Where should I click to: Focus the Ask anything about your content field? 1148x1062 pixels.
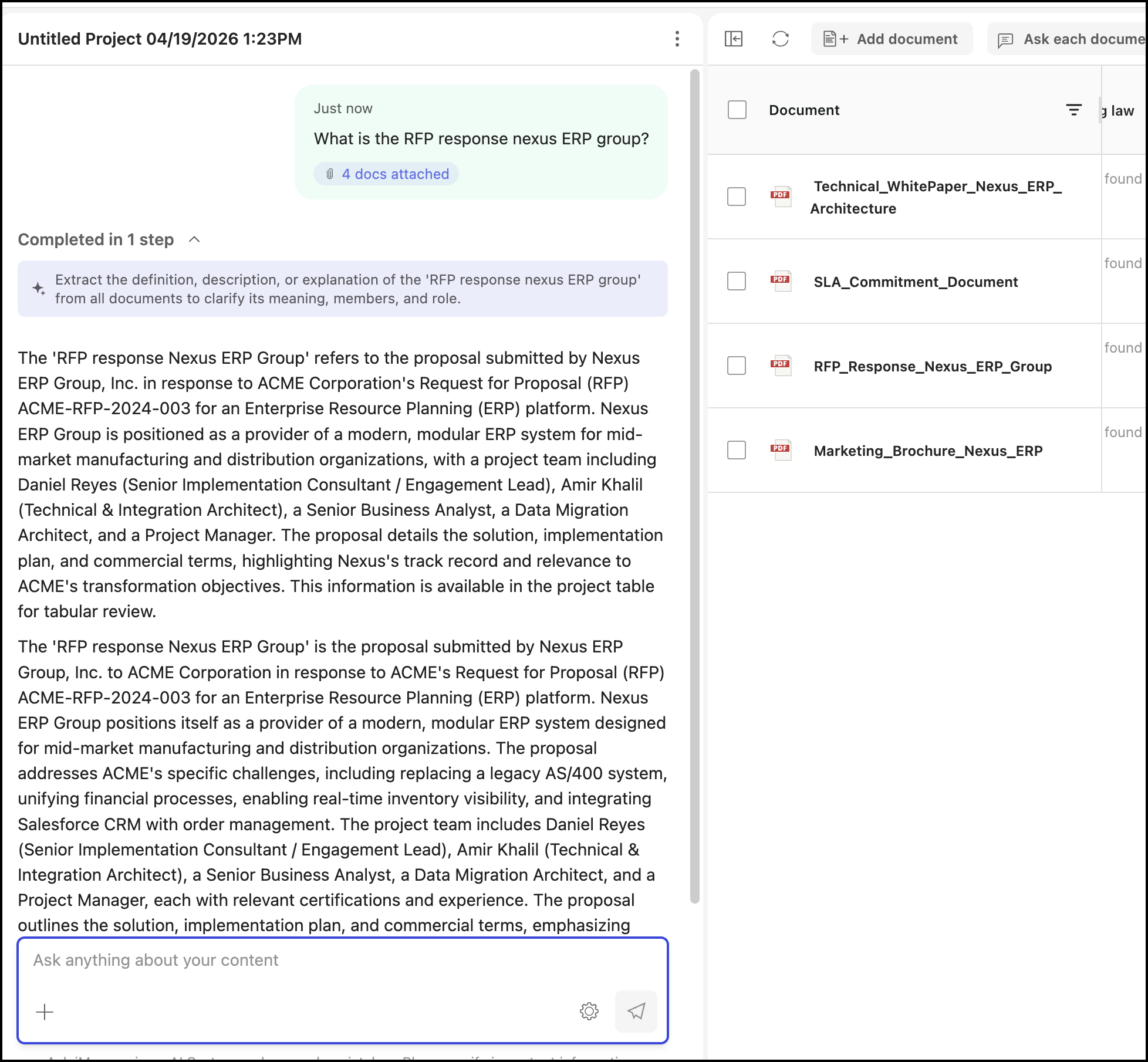tap(343, 960)
